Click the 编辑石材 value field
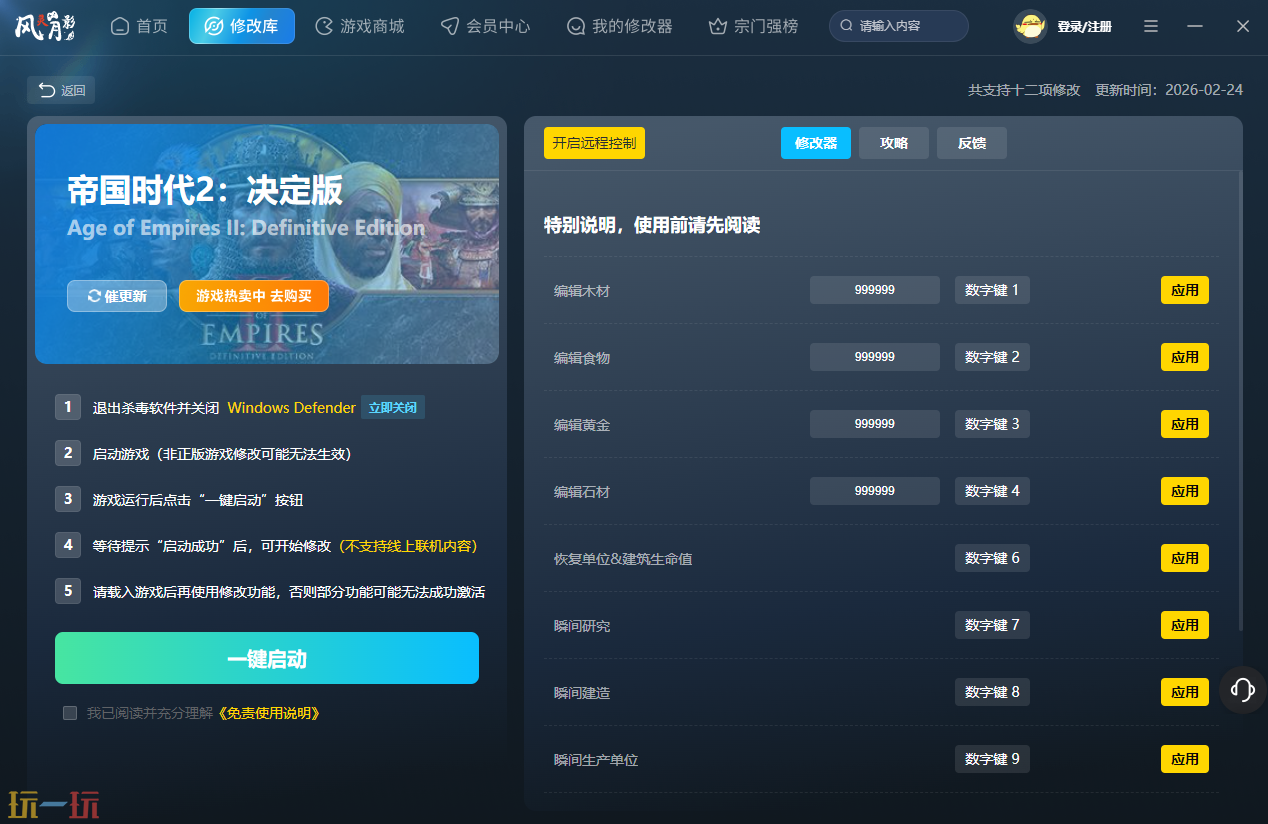 (875, 491)
